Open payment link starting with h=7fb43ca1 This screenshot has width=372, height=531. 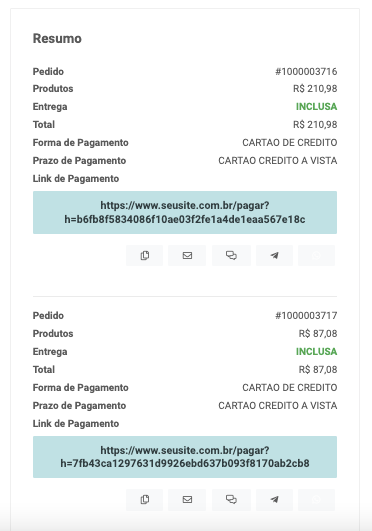click(x=185, y=457)
